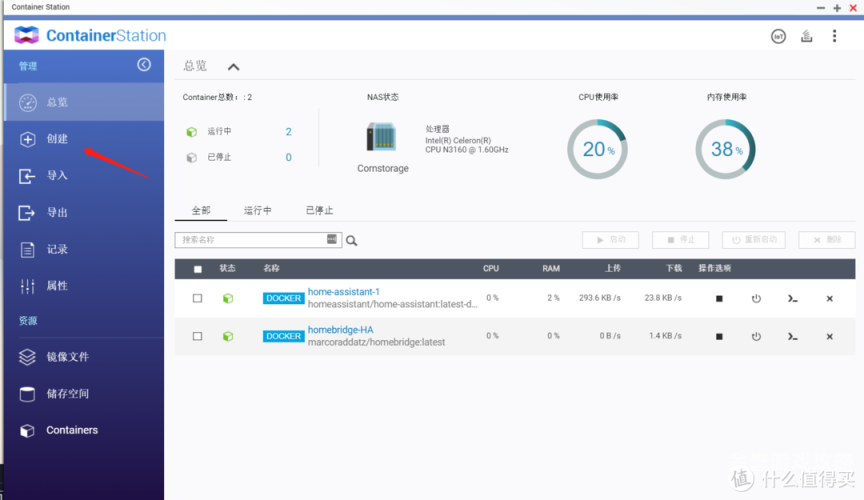Stop home-assistant-1 with square icon
Image resolution: width=864 pixels, height=500 pixels.
(719, 299)
